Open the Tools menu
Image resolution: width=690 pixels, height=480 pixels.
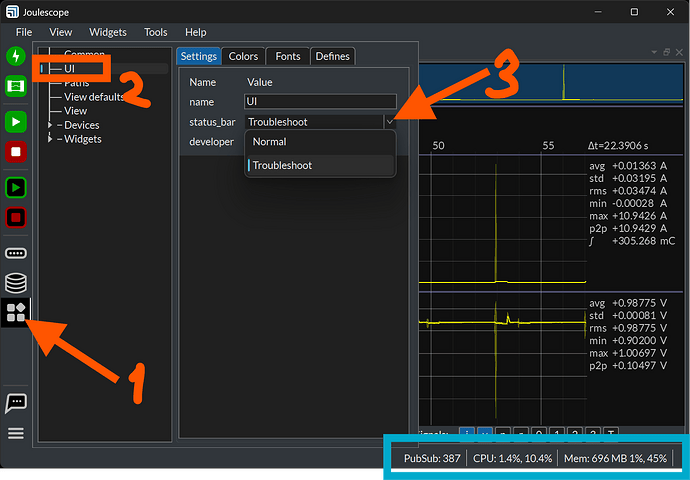[156, 32]
